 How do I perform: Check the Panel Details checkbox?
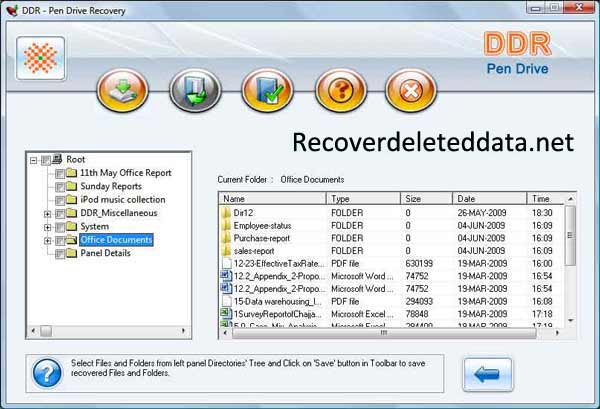(x=60, y=254)
